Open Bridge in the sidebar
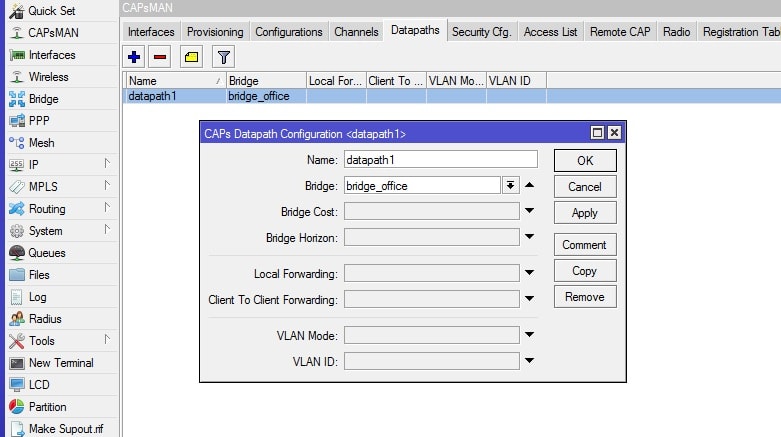781x437 pixels. (x=43, y=99)
